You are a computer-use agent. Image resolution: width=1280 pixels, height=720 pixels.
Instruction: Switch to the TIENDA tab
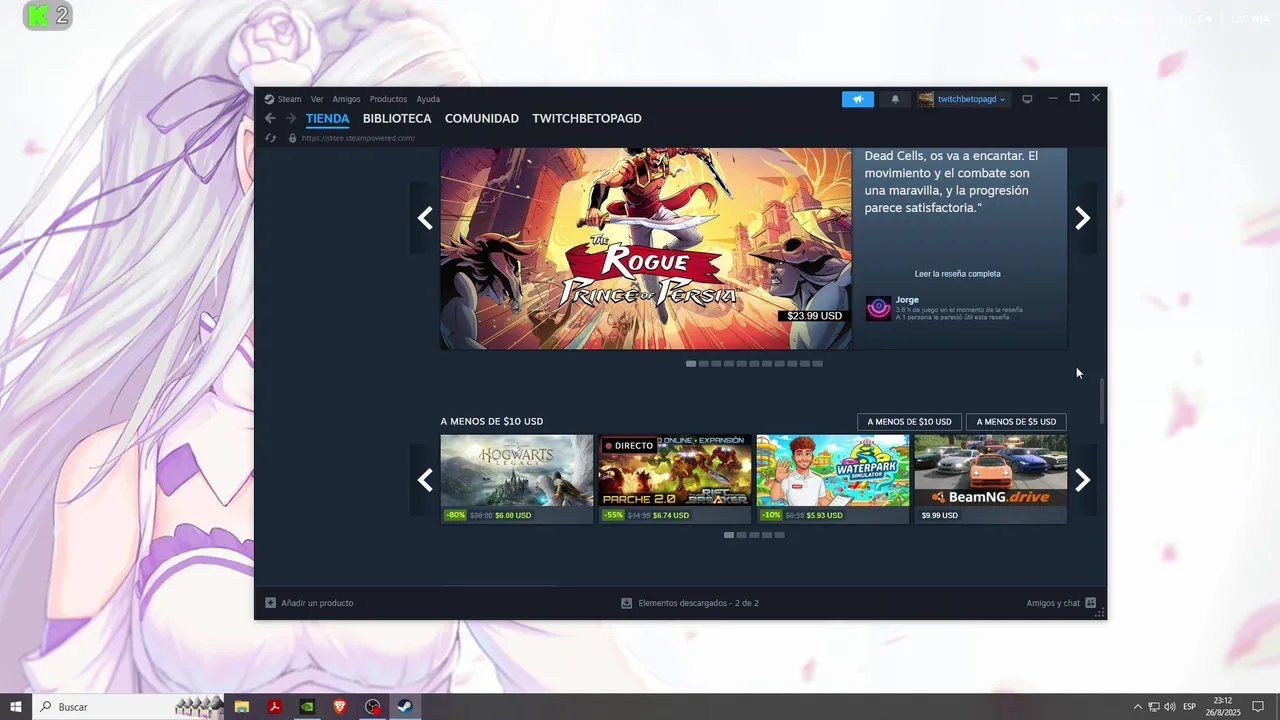327,118
